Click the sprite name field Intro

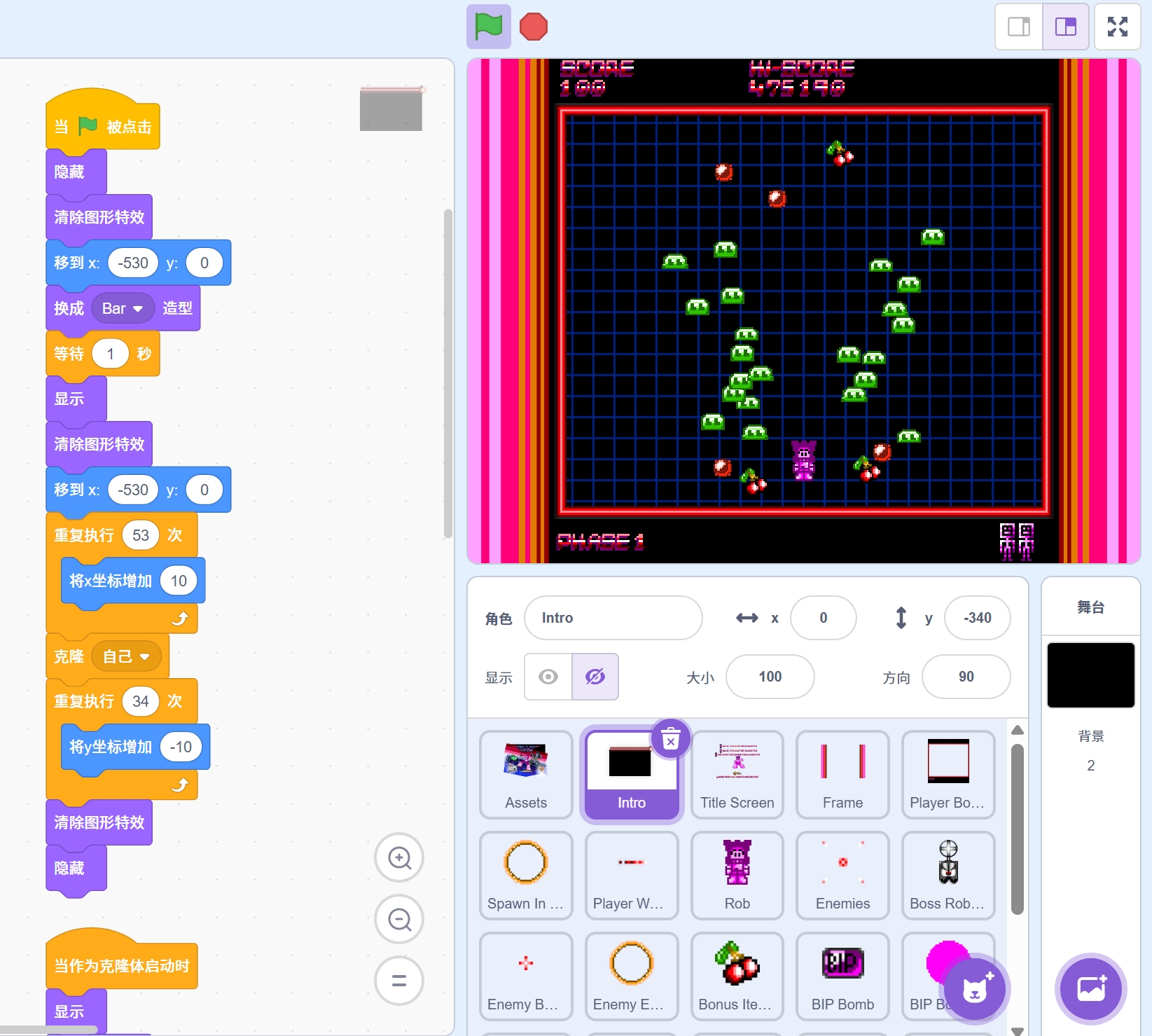pos(613,618)
